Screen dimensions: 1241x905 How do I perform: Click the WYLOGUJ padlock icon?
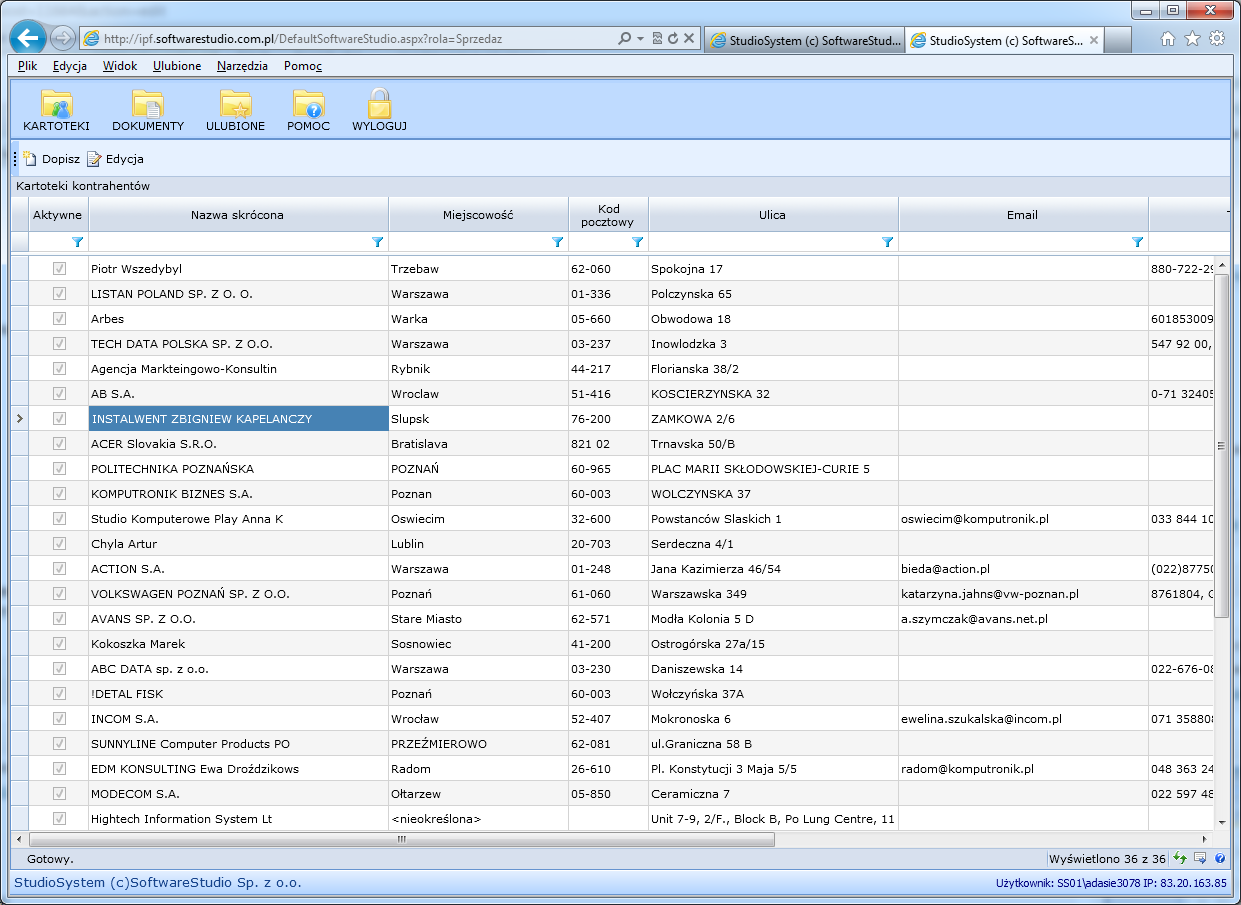point(379,104)
